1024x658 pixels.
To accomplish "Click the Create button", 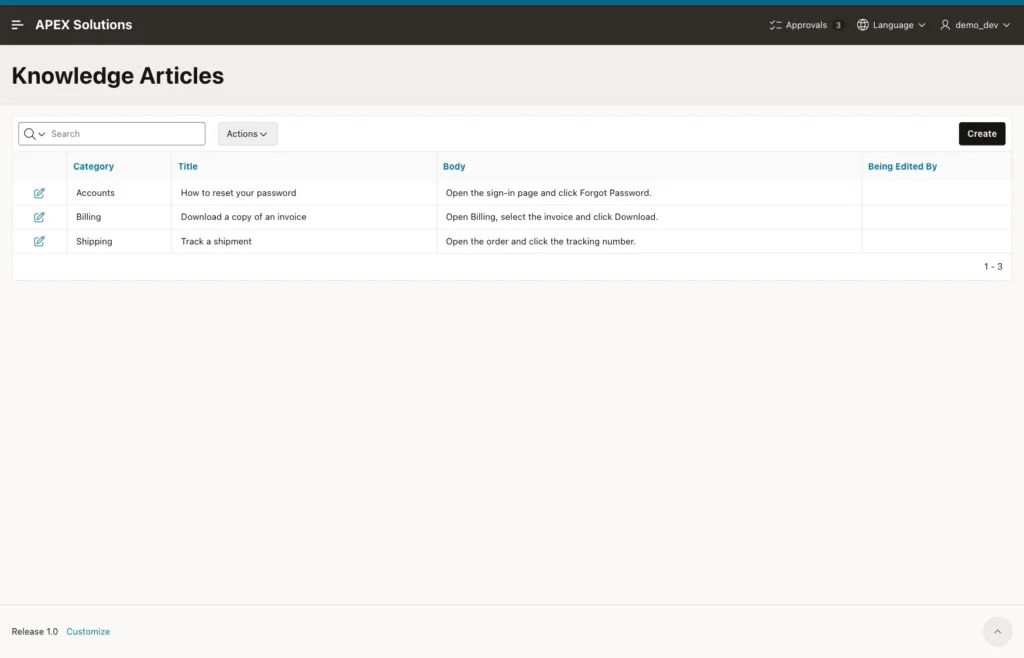I will click(x=982, y=134).
